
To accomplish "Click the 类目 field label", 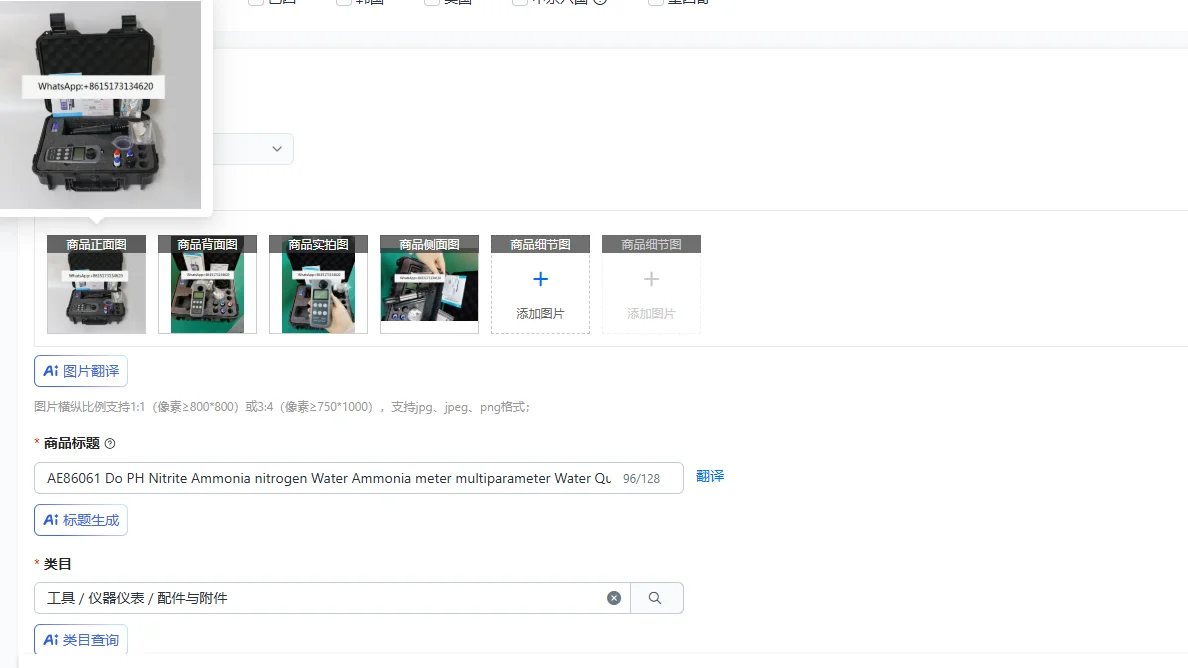I will tap(57, 564).
